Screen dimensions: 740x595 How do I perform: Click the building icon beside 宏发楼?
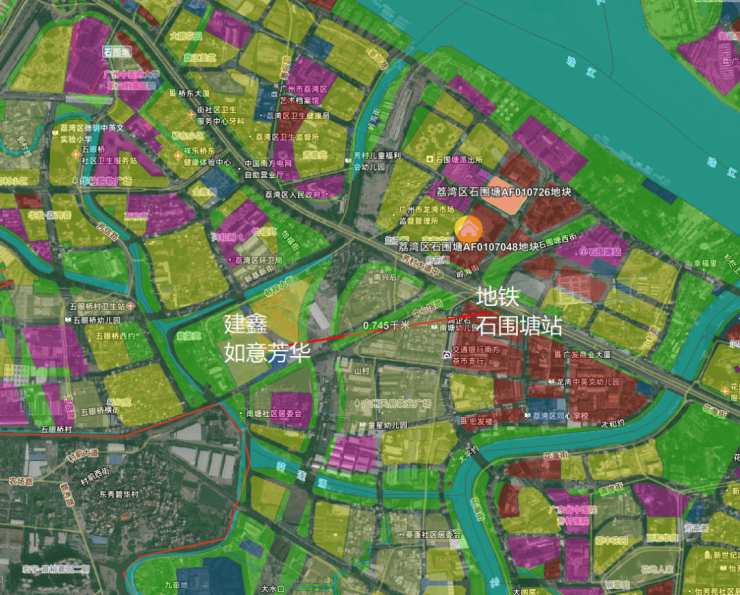coord(463,419)
